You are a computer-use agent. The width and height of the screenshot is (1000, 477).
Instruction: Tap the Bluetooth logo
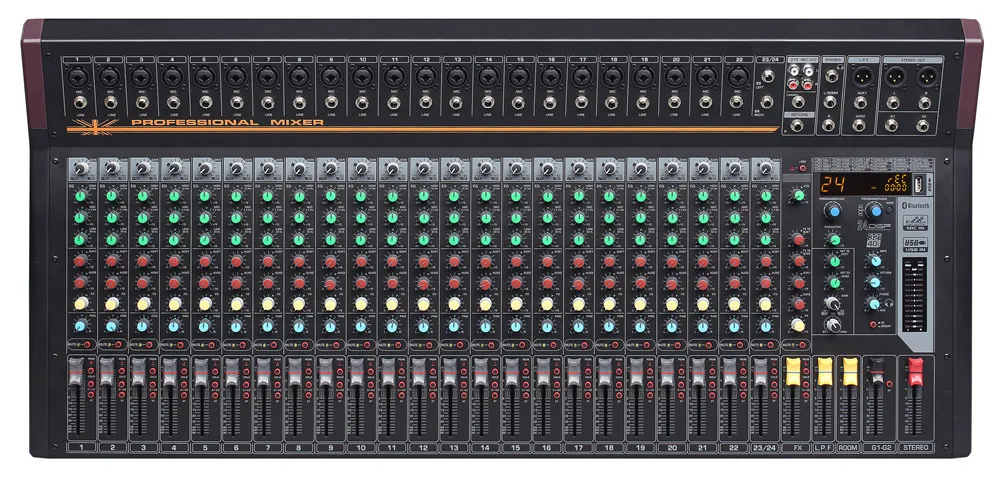tap(916, 205)
